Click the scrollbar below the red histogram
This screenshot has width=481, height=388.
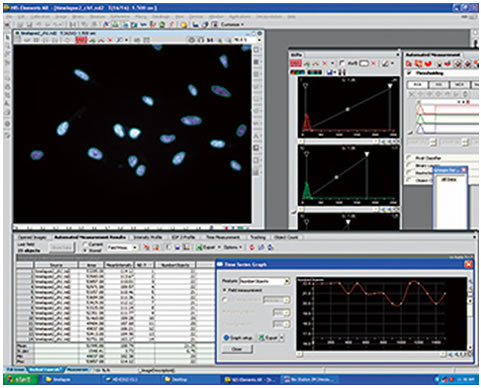pyautogui.click(x=338, y=141)
